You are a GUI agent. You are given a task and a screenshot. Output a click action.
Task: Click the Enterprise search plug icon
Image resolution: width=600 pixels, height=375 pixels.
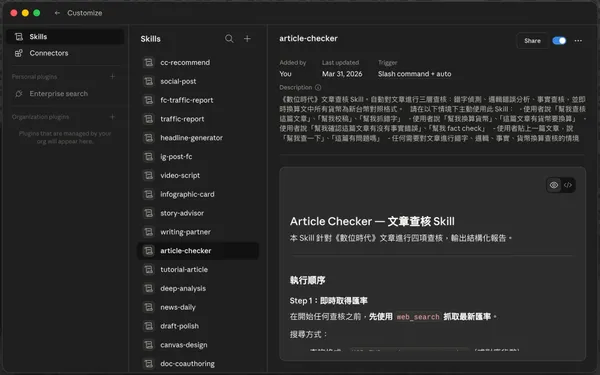(18, 94)
